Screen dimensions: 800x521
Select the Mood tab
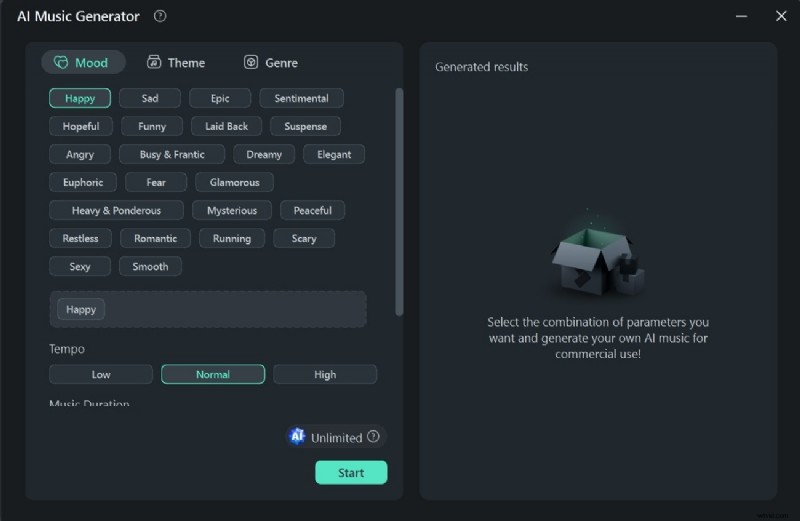pyautogui.click(x=83, y=62)
